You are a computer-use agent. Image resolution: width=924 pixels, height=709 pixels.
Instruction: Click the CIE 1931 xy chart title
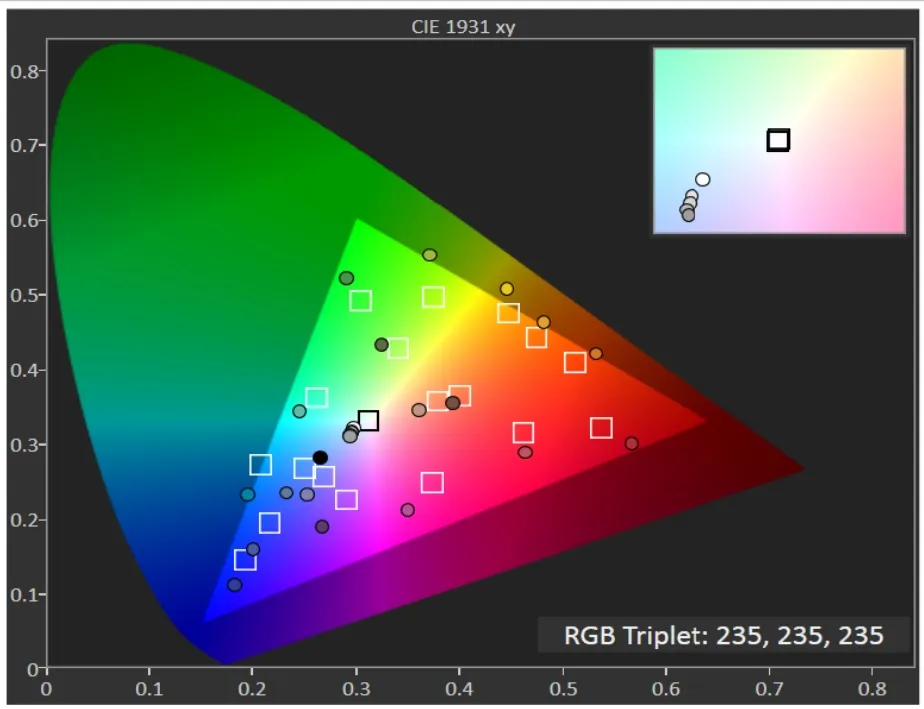[463, 27]
